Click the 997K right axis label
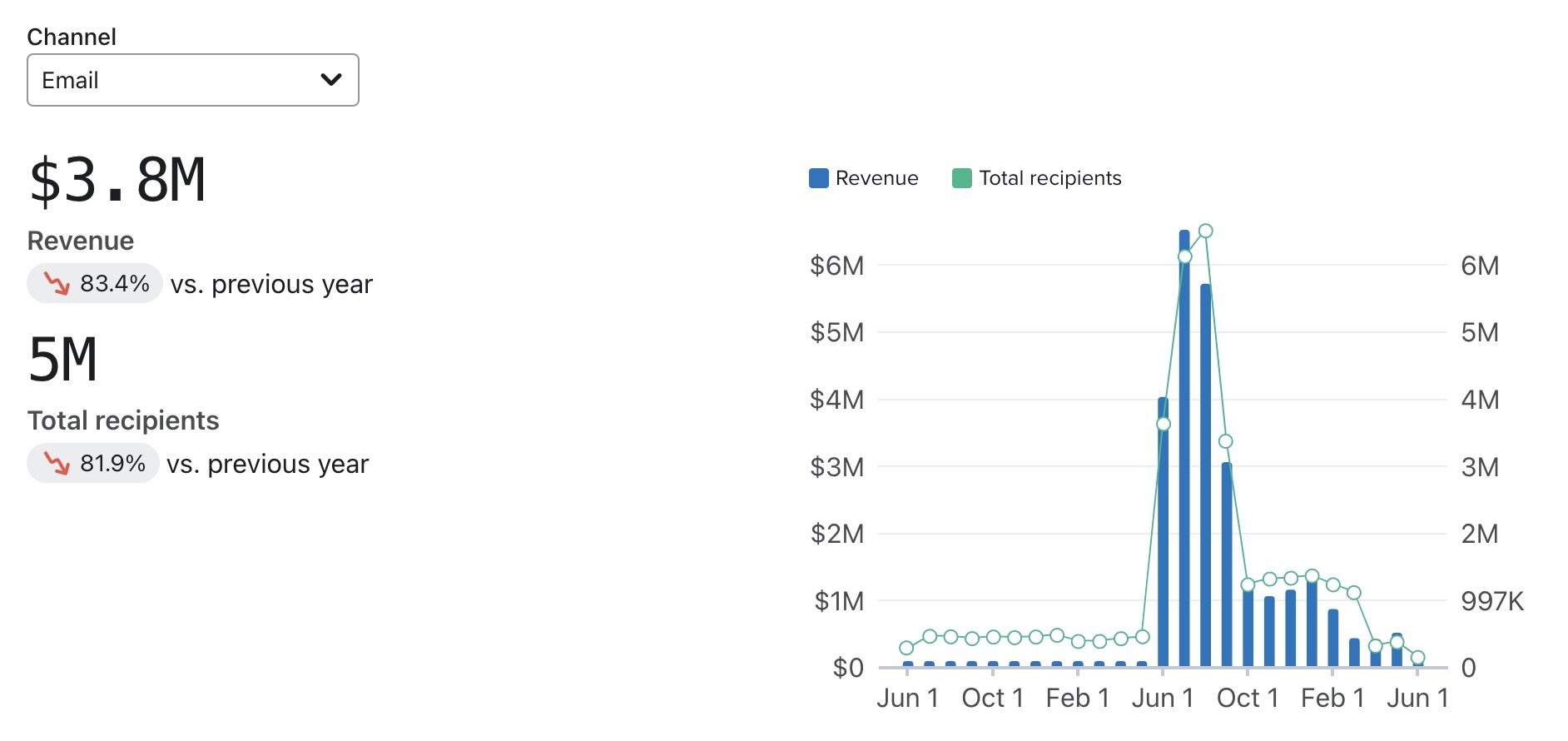This screenshot has width=1568, height=741. 1491,601
